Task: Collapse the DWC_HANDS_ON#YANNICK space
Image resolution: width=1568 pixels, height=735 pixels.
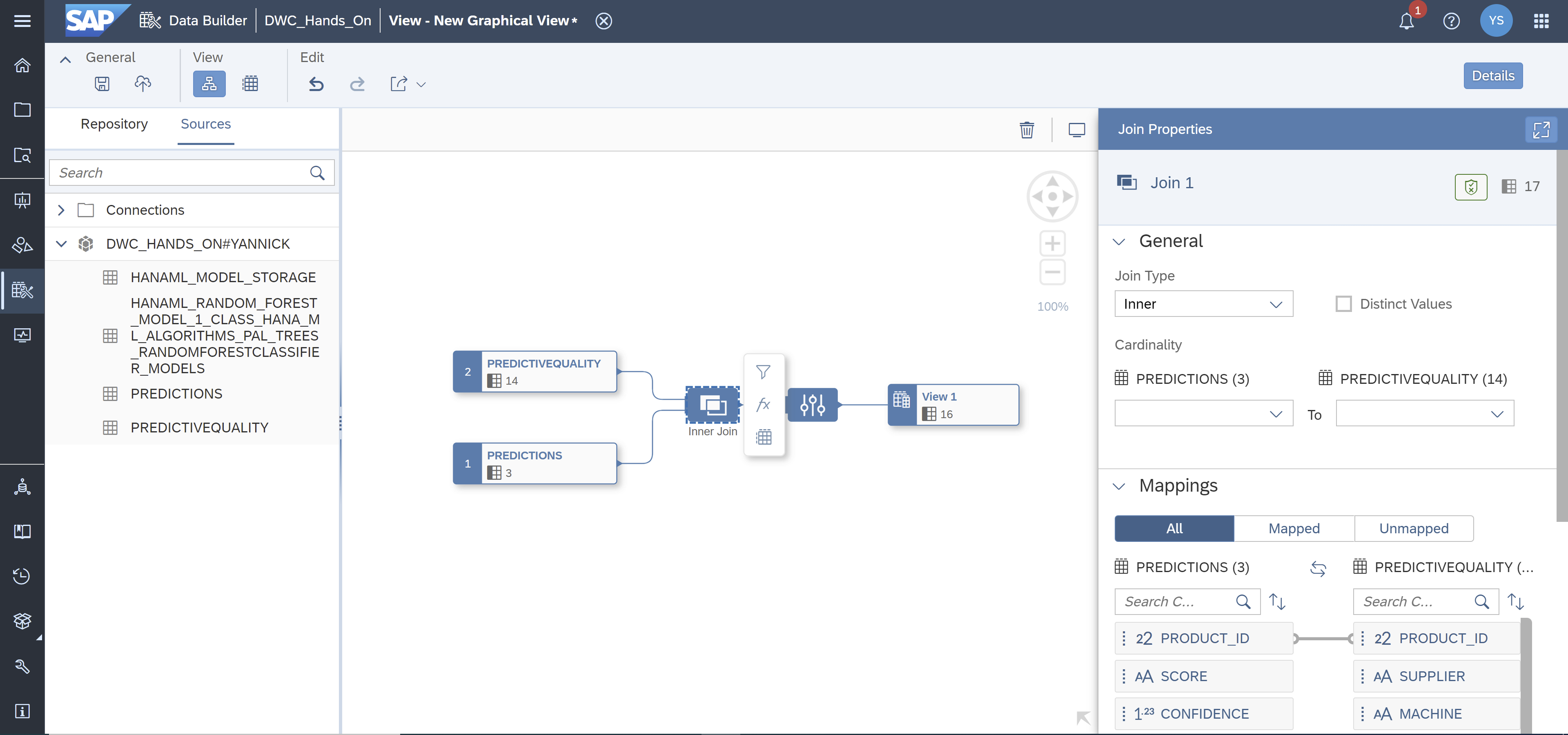Action: pos(61,243)
